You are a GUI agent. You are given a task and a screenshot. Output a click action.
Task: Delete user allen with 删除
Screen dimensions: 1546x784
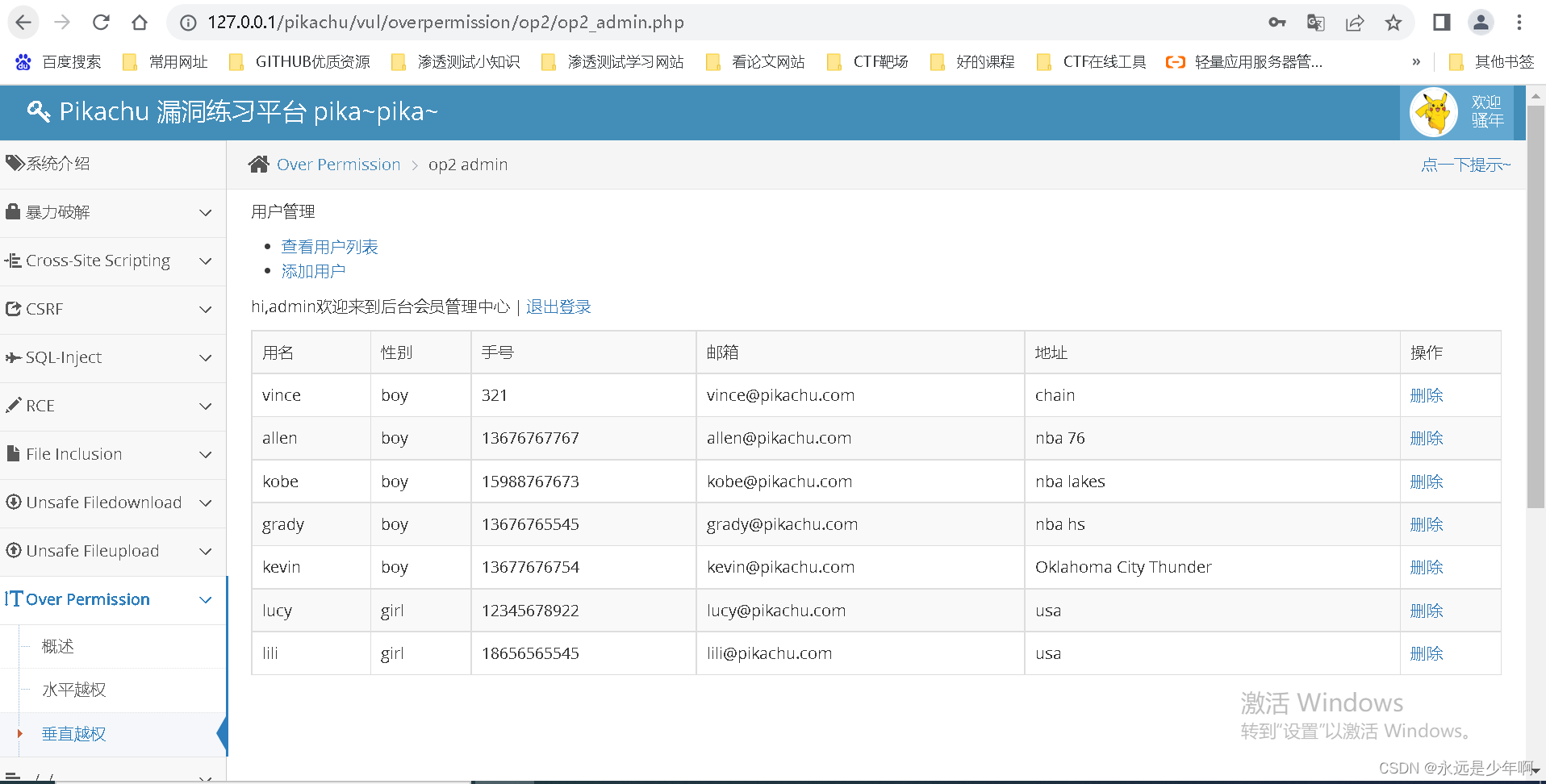point(1426,439)
